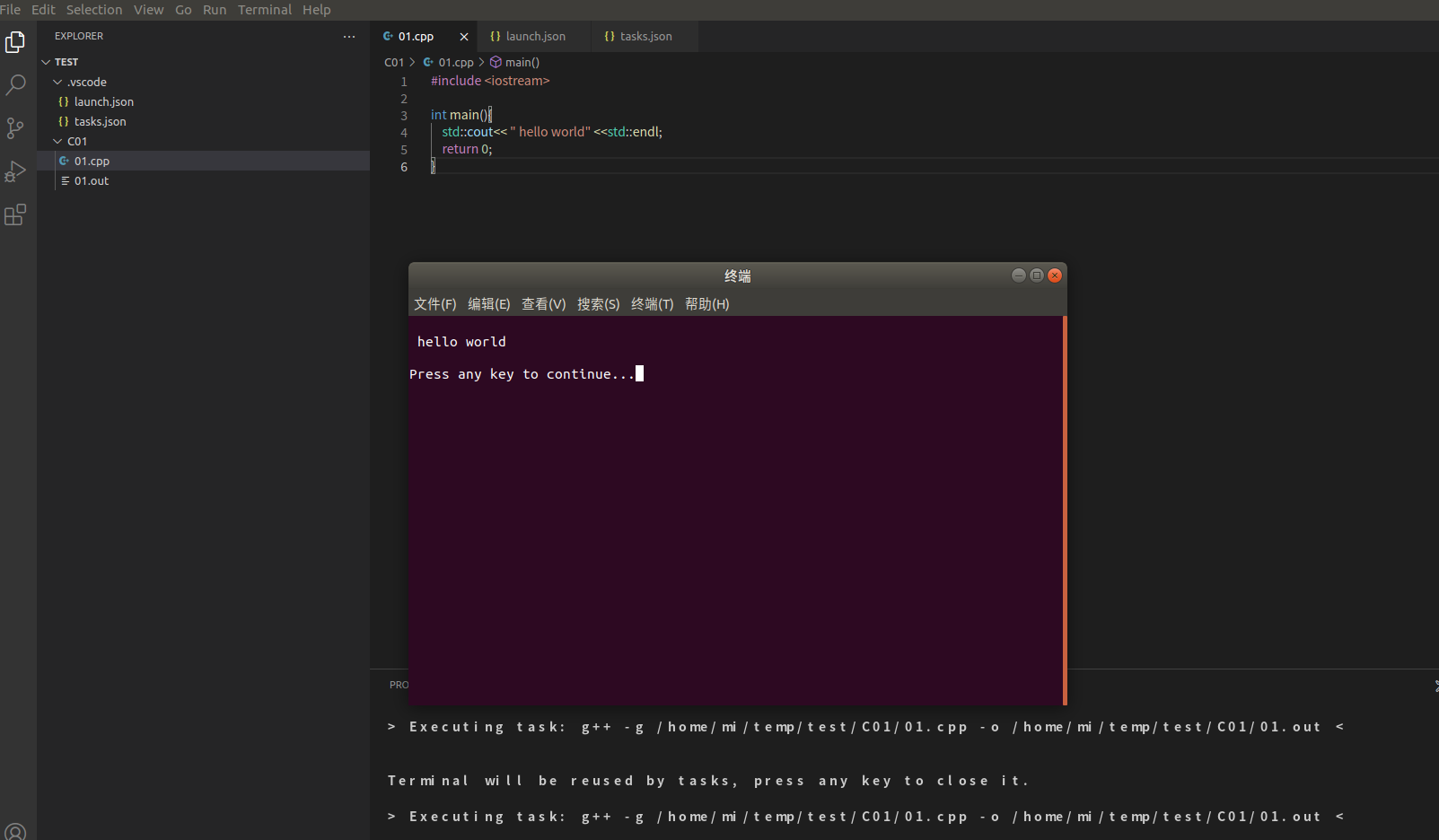Open 搜索(S) menu in terminal window
Image resolution: width=1439 pixels, height=840 pixels.
(x=599, y=304)
